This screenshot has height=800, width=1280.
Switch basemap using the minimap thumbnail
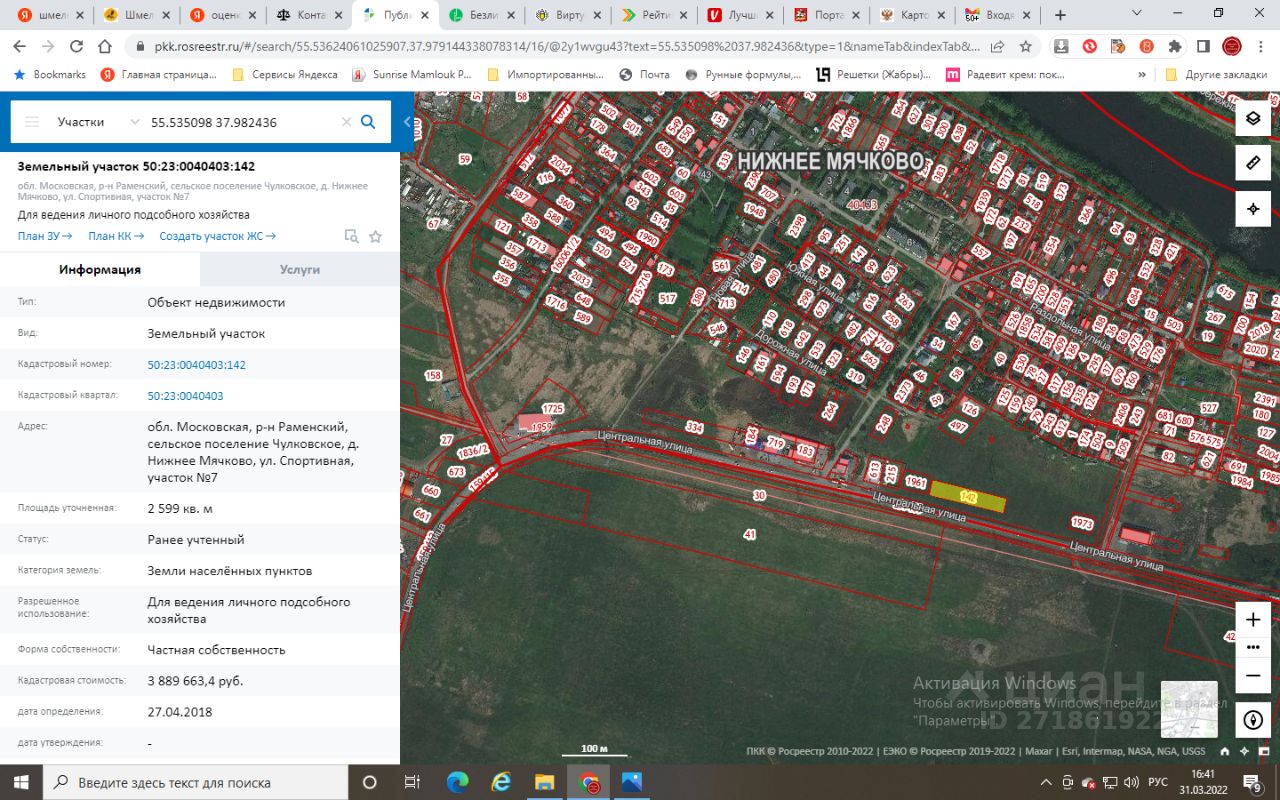coord(1189,708)
